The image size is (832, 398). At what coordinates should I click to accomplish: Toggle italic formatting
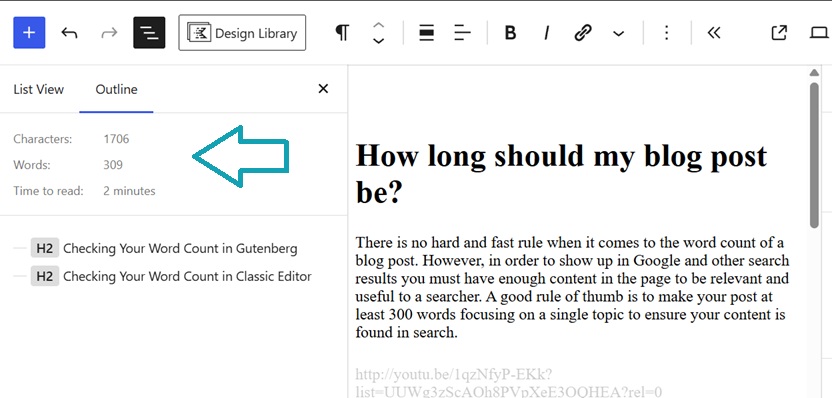pyautogui.click(x=546, y=33)
